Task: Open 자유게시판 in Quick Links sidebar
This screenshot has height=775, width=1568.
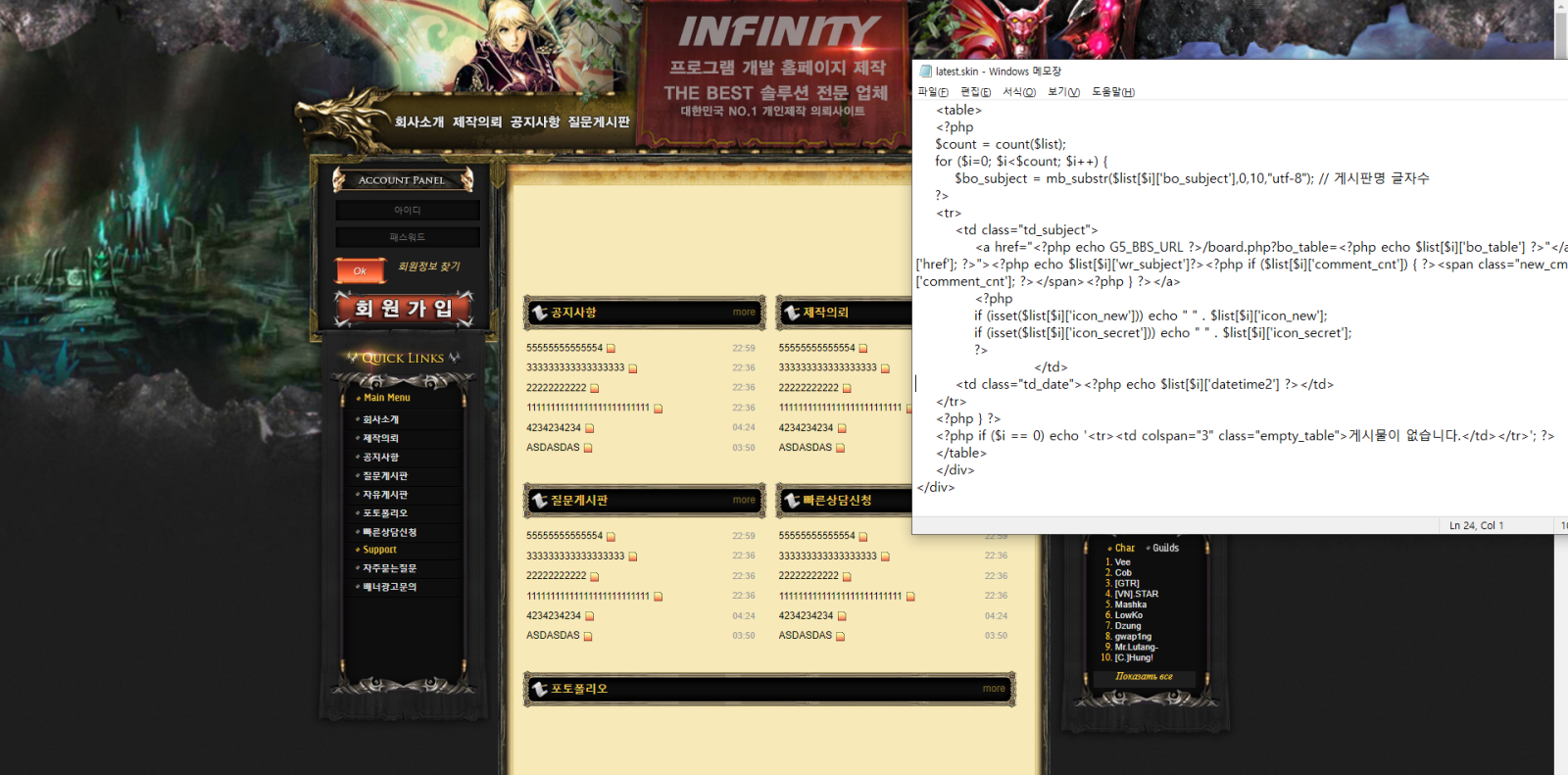Action: 385,495
